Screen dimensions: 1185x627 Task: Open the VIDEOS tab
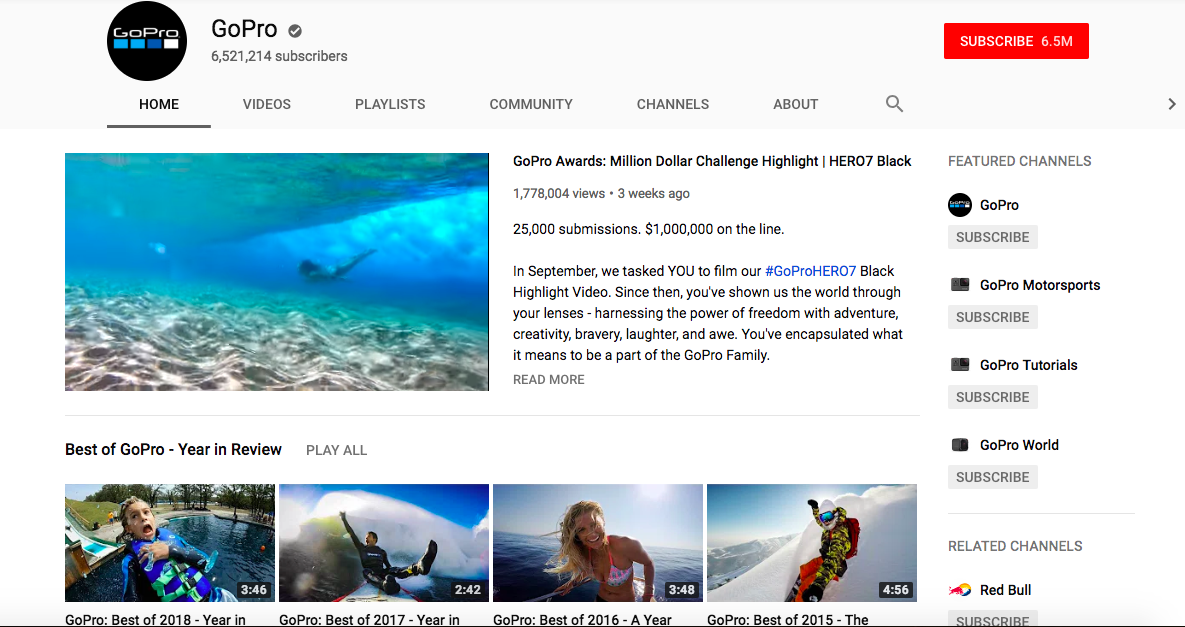pos(267,104)
